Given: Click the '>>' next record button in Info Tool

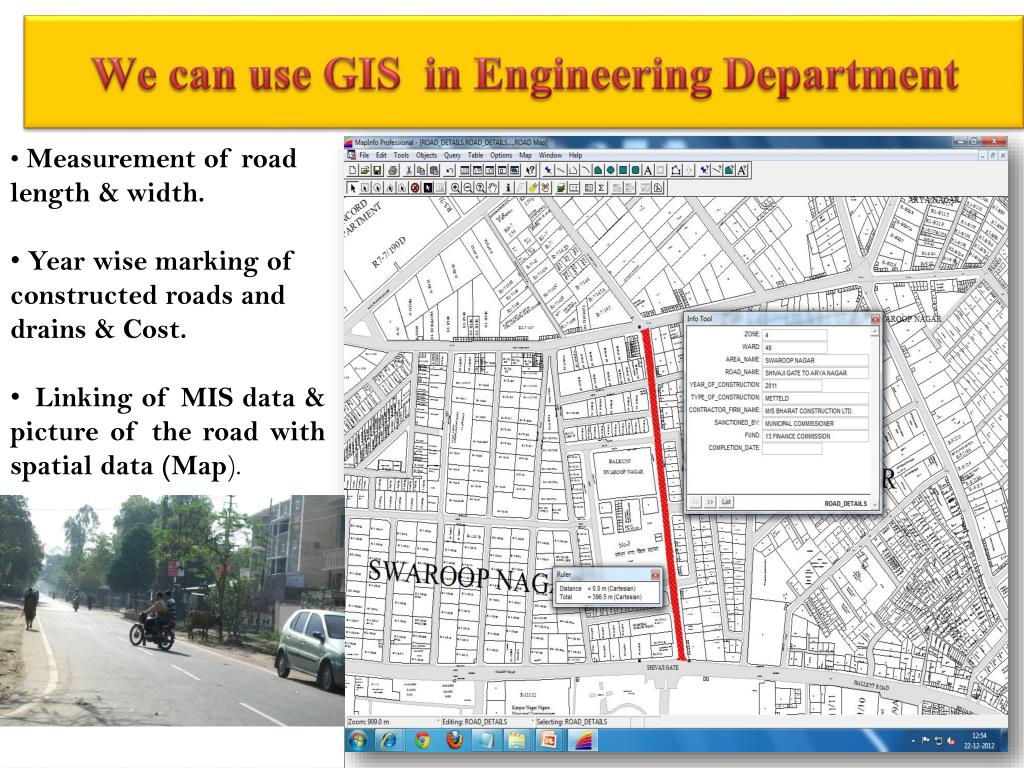Looking at the screenshot, I should coord(710,502).
